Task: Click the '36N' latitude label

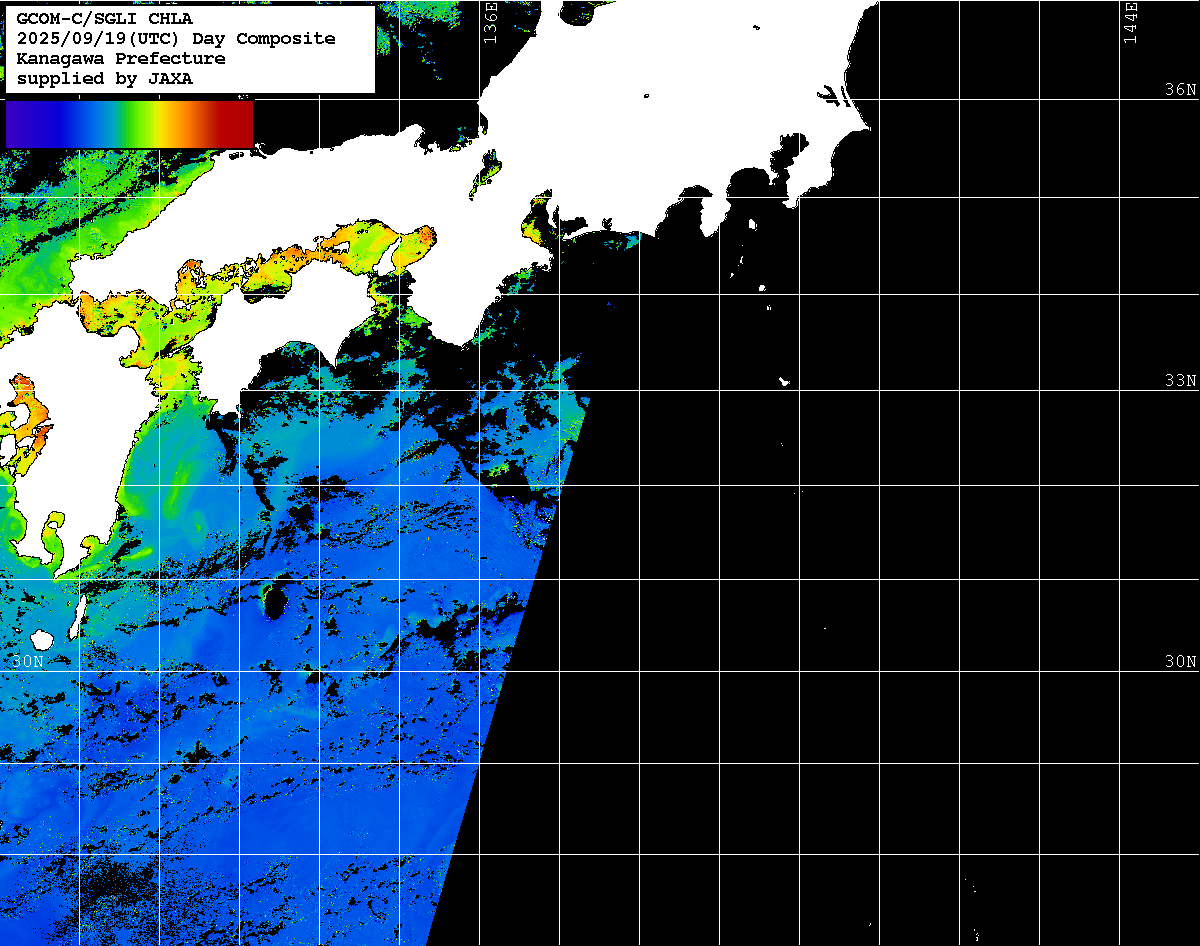Action: click(1180, 90)
